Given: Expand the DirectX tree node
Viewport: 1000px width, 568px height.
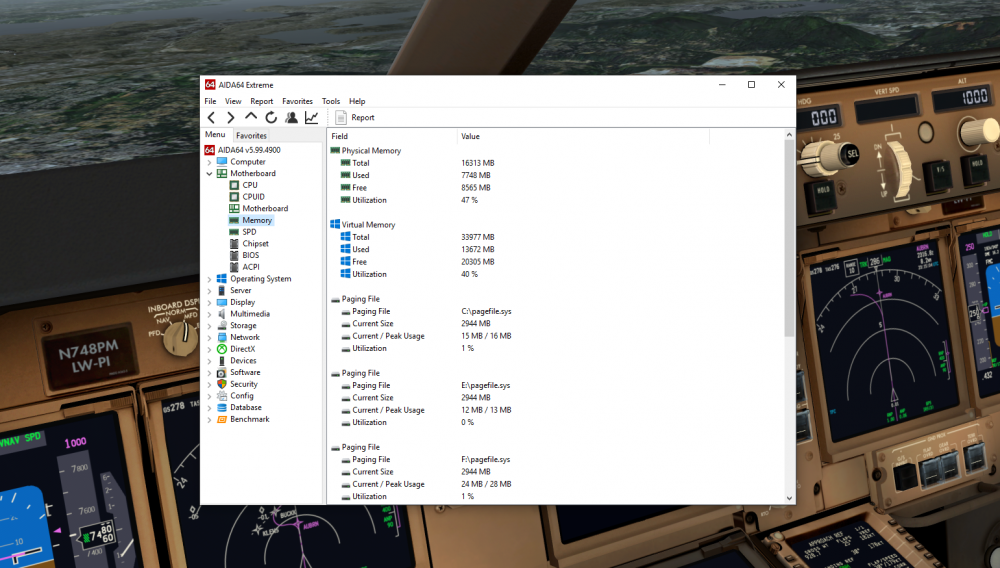Looking at the screenshot, I should point(209,349).
